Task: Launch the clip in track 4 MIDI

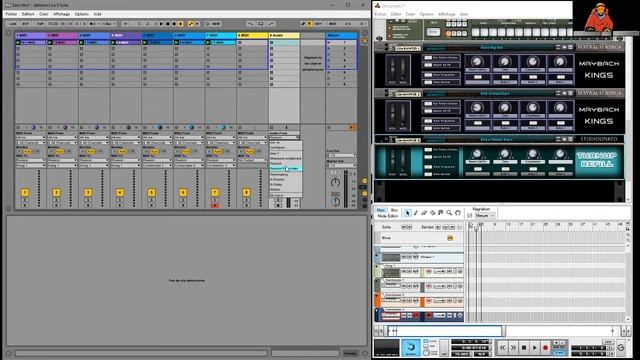Action: (x=113, y=42)
